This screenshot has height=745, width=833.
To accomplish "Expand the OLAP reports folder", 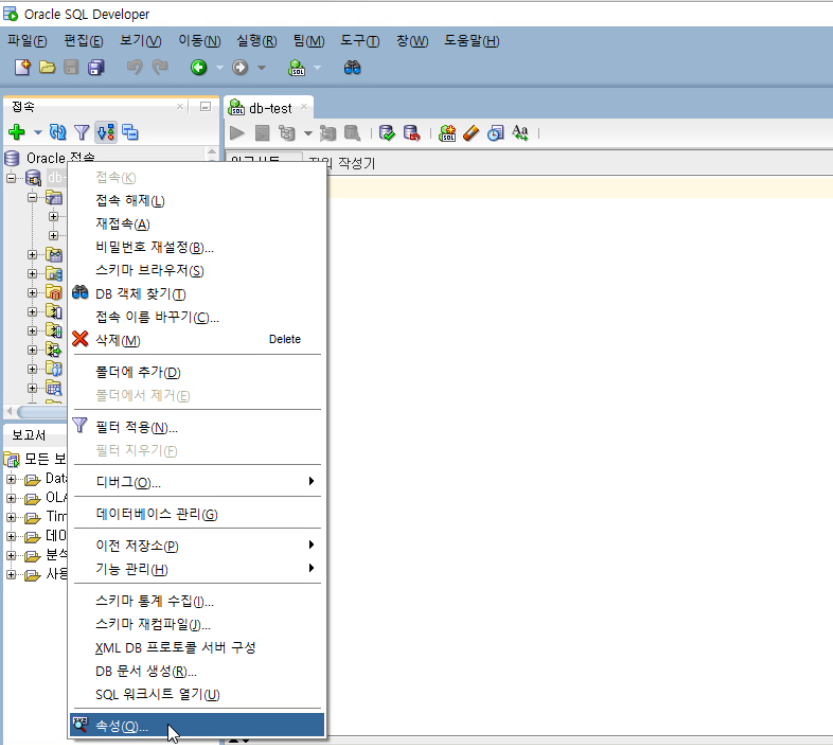I will tap(11, 498).
